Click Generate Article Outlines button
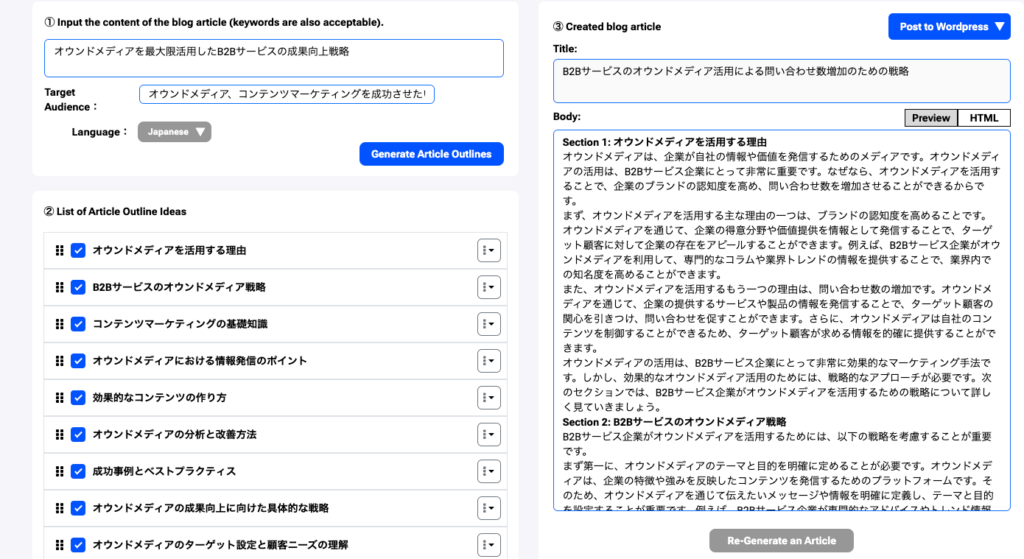Viewport: 1024px width, 559px height. click(x=431, y=154)
